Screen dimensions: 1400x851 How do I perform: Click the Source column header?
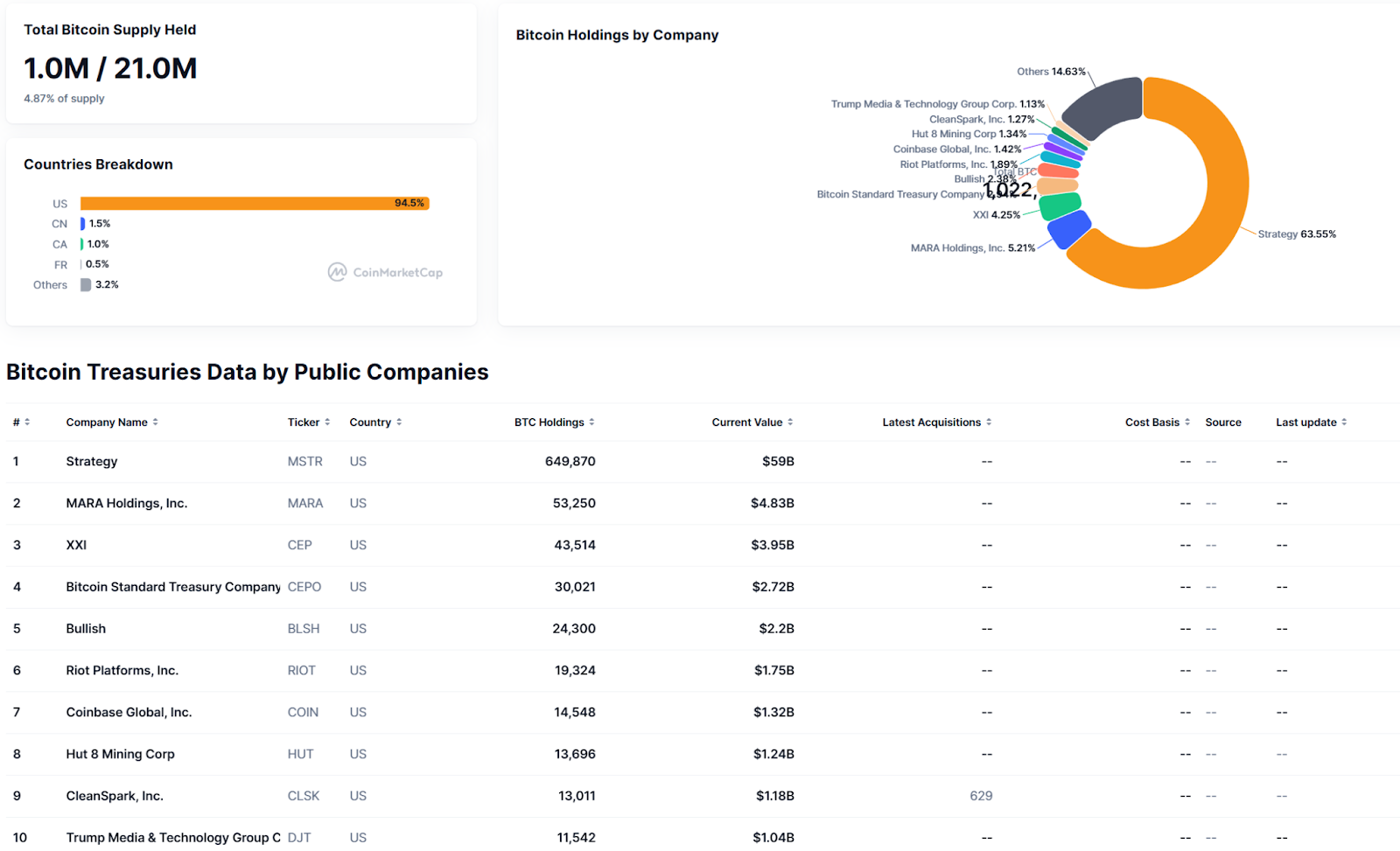pos(1222,422)
